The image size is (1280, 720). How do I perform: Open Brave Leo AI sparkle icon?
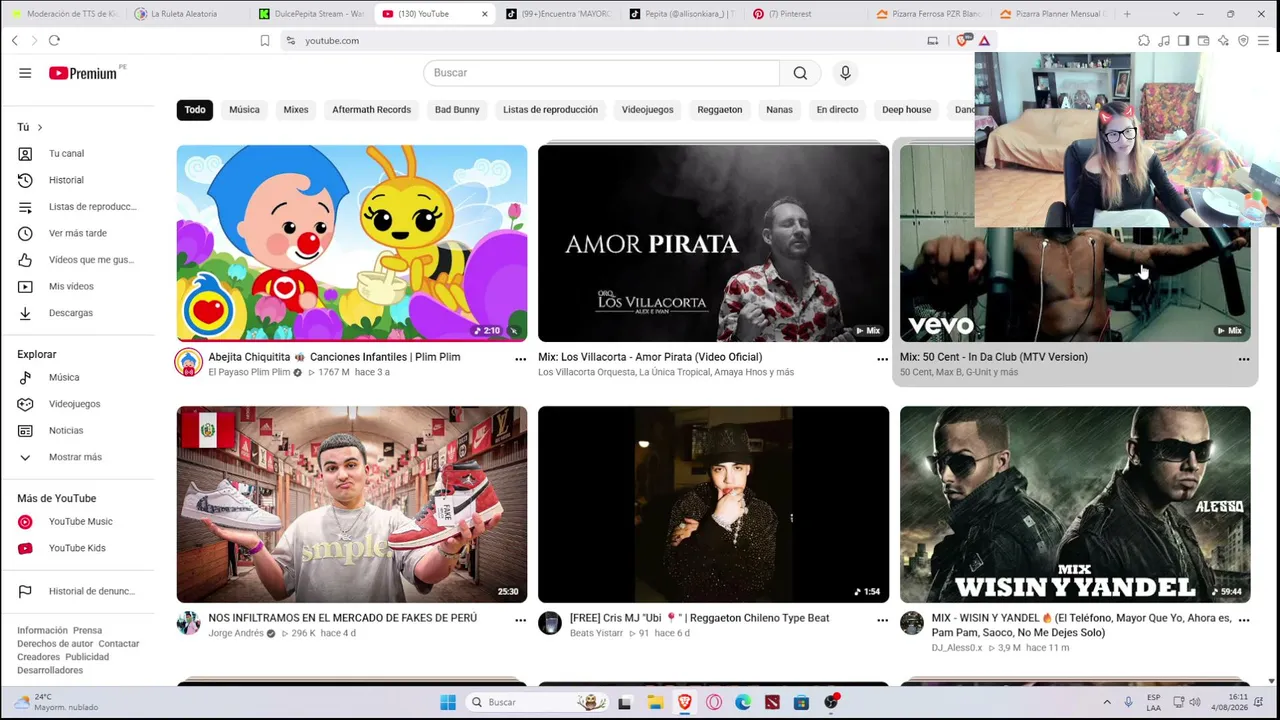pos(1223,41)
